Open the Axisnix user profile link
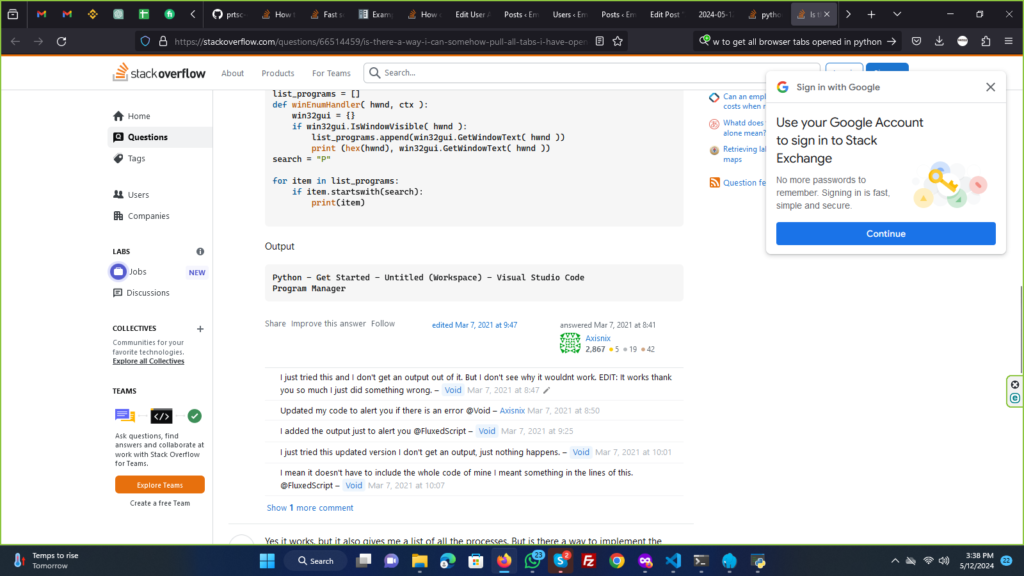This screenshot has width=1024, height=576. tap(599, 338)
